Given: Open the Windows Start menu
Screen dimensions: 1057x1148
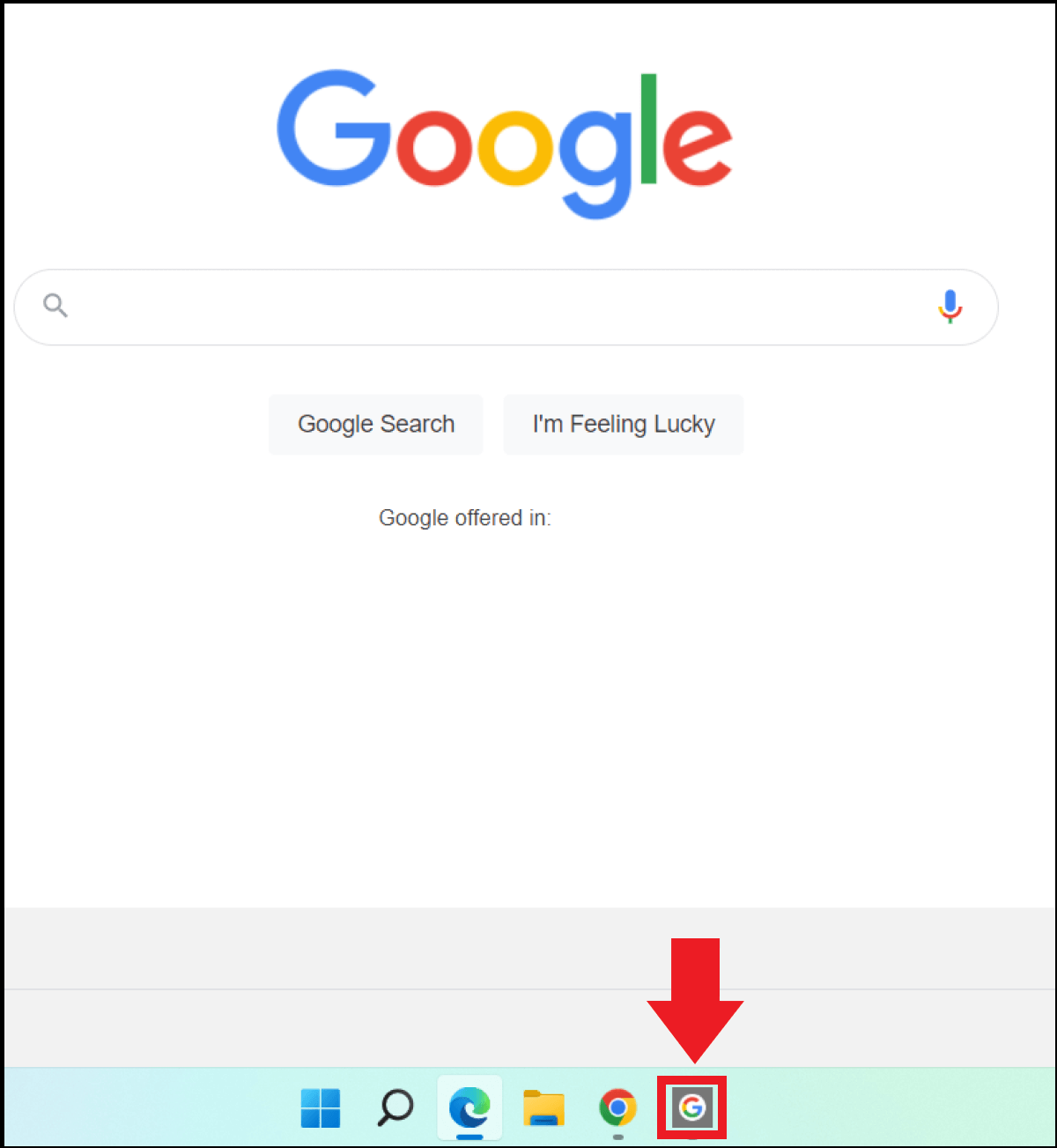Looking at the screenshot, I should point(321,1107).
